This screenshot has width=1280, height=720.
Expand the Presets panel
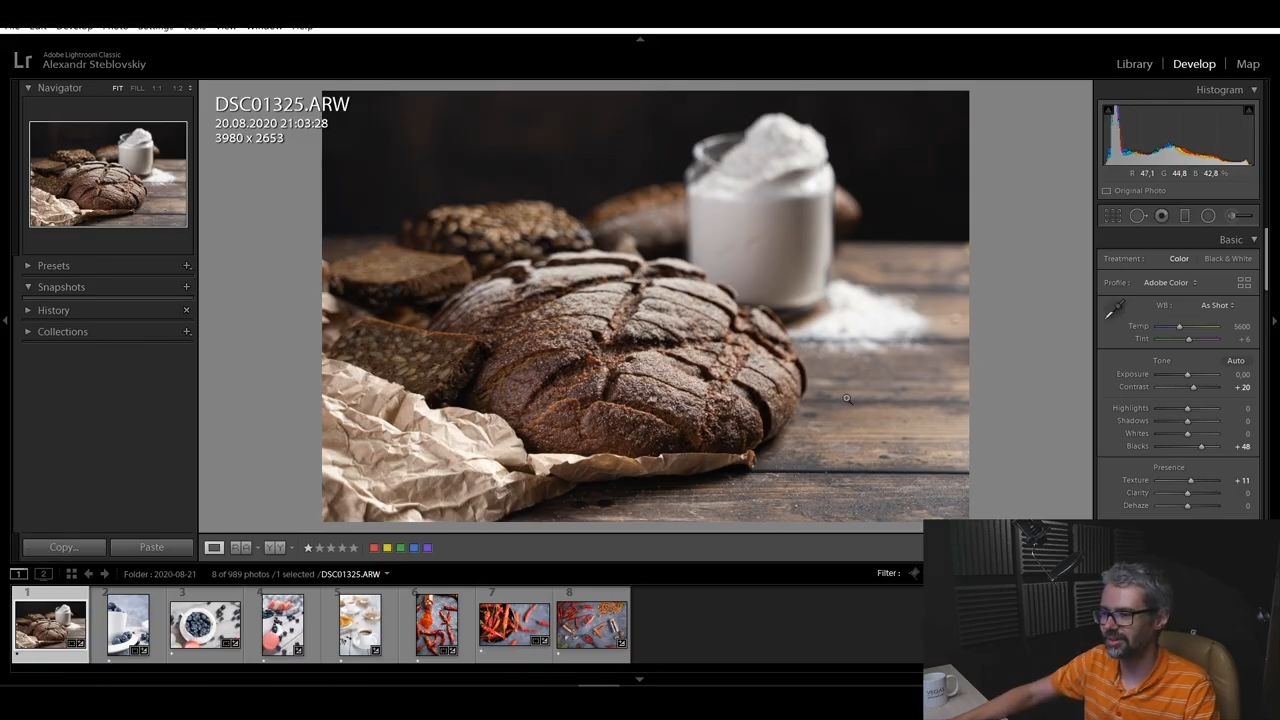(28, 266)
